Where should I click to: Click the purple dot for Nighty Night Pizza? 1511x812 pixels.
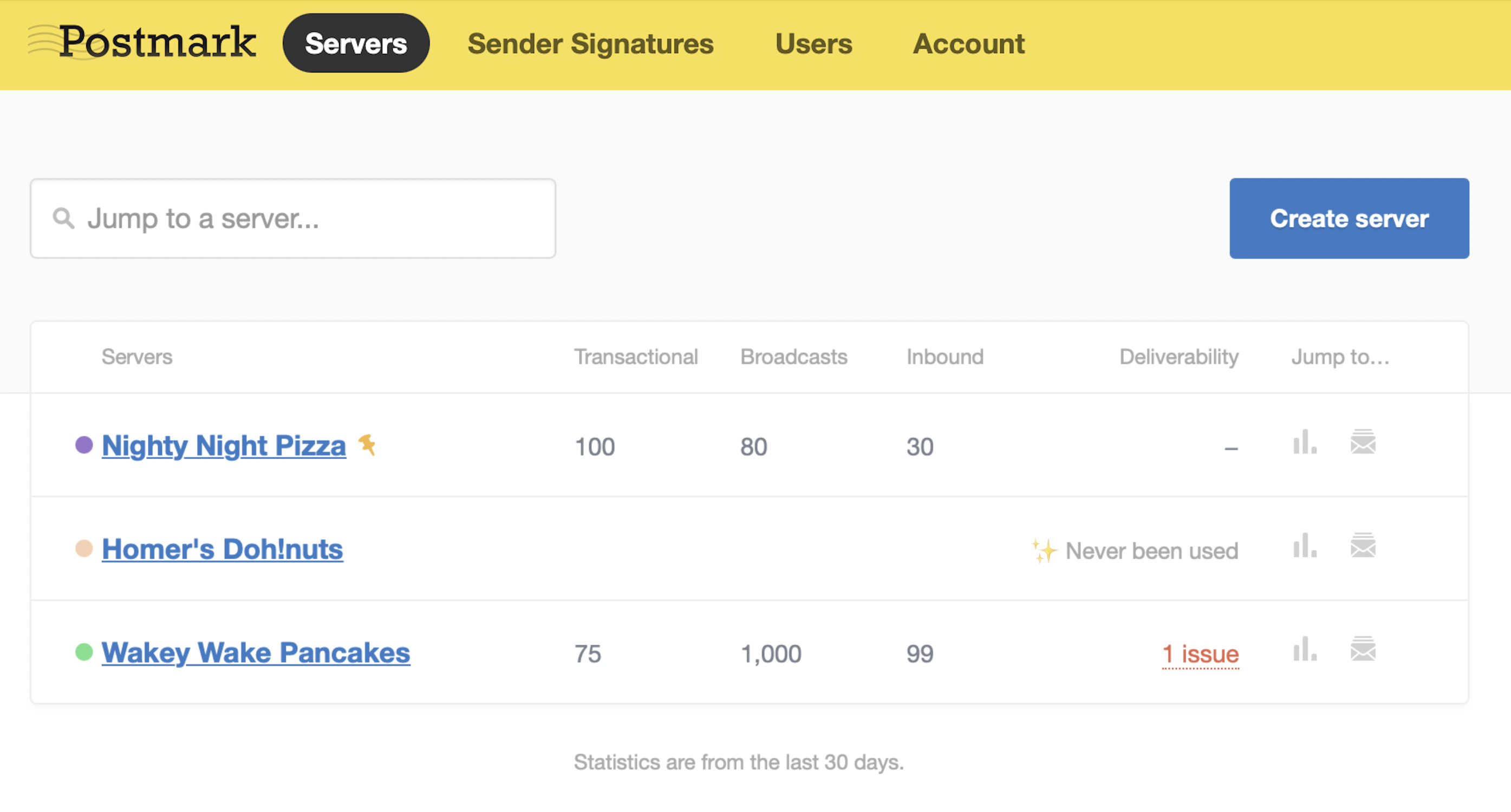click(x=84, y=445)
